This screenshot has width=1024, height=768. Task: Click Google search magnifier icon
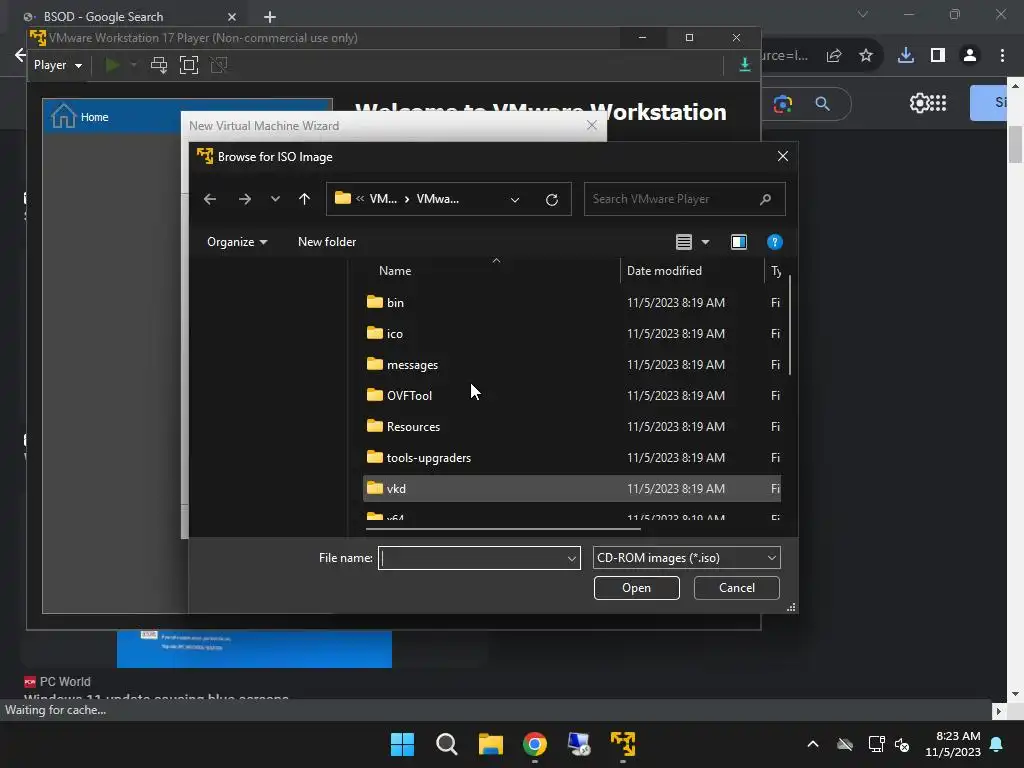coord(823,103)
